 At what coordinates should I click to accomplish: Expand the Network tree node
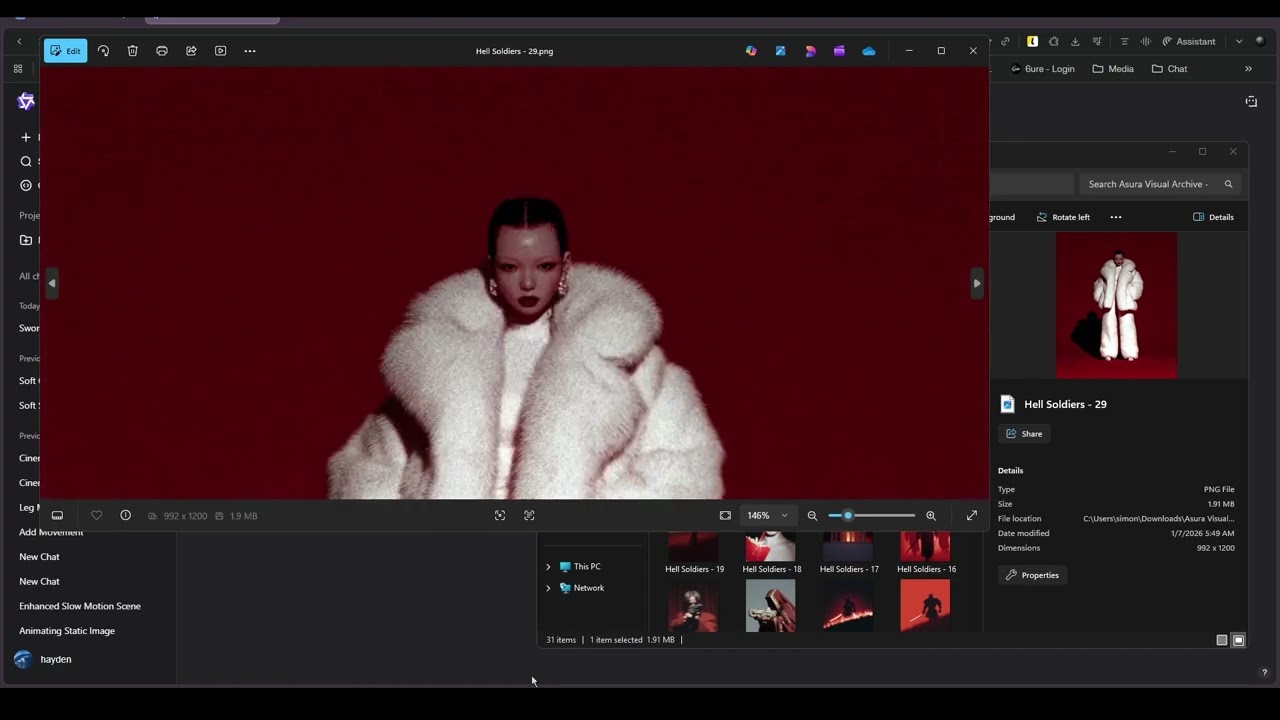click(548, 588)
